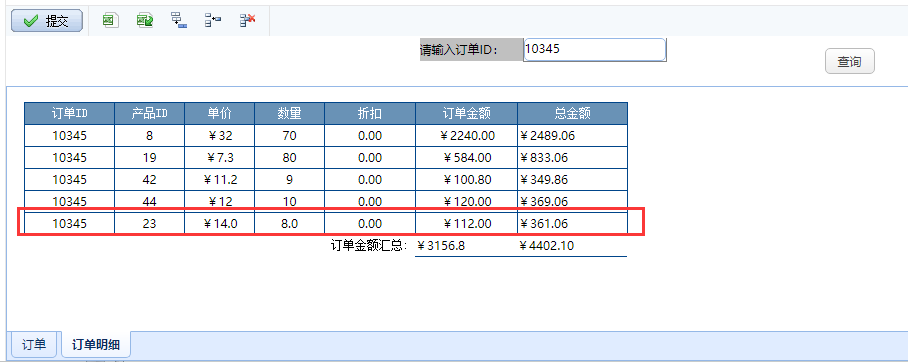This screenshot has height=362, width=908.
Task: Click the 订单ID column header
Action: [69, 114]
